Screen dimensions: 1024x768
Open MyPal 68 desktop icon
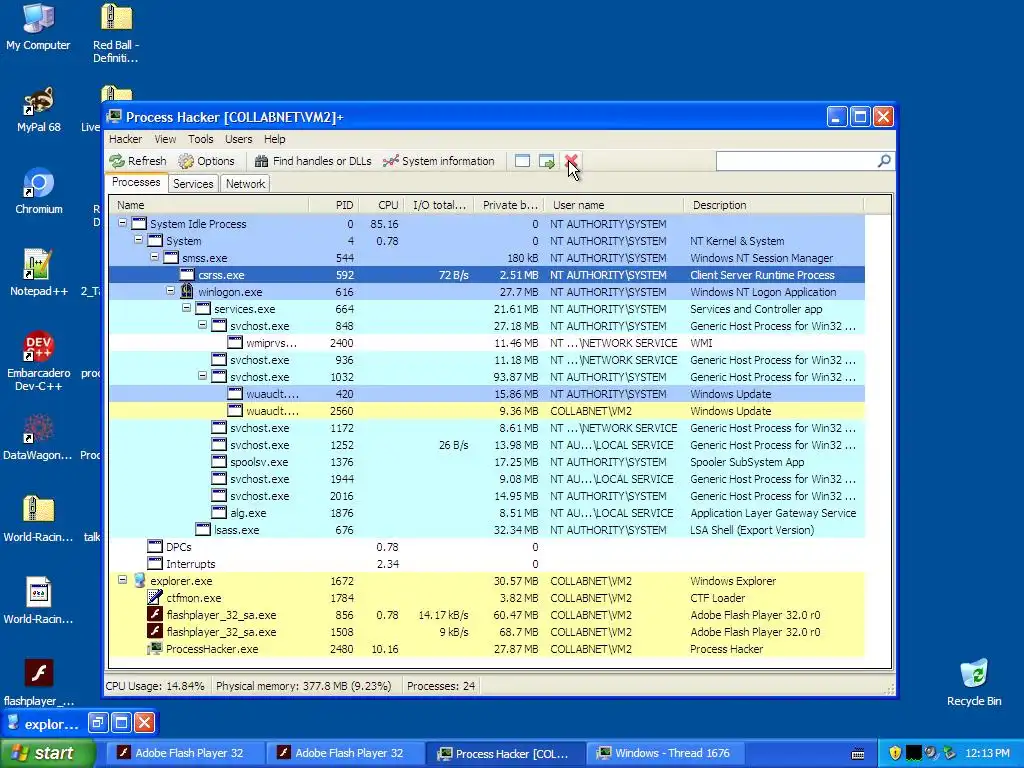[x=38, y=110]
